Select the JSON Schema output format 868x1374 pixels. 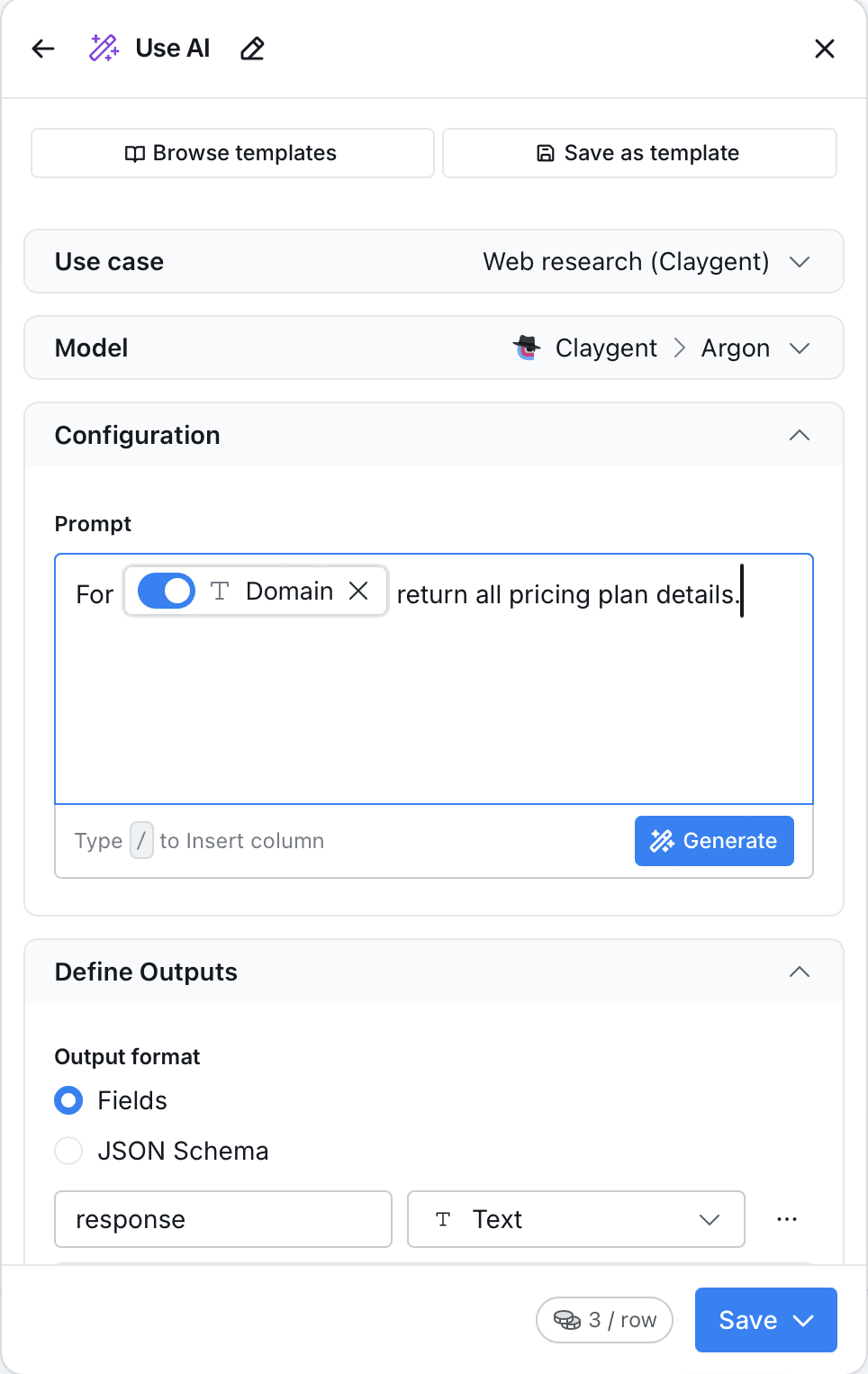(68, 1151)
